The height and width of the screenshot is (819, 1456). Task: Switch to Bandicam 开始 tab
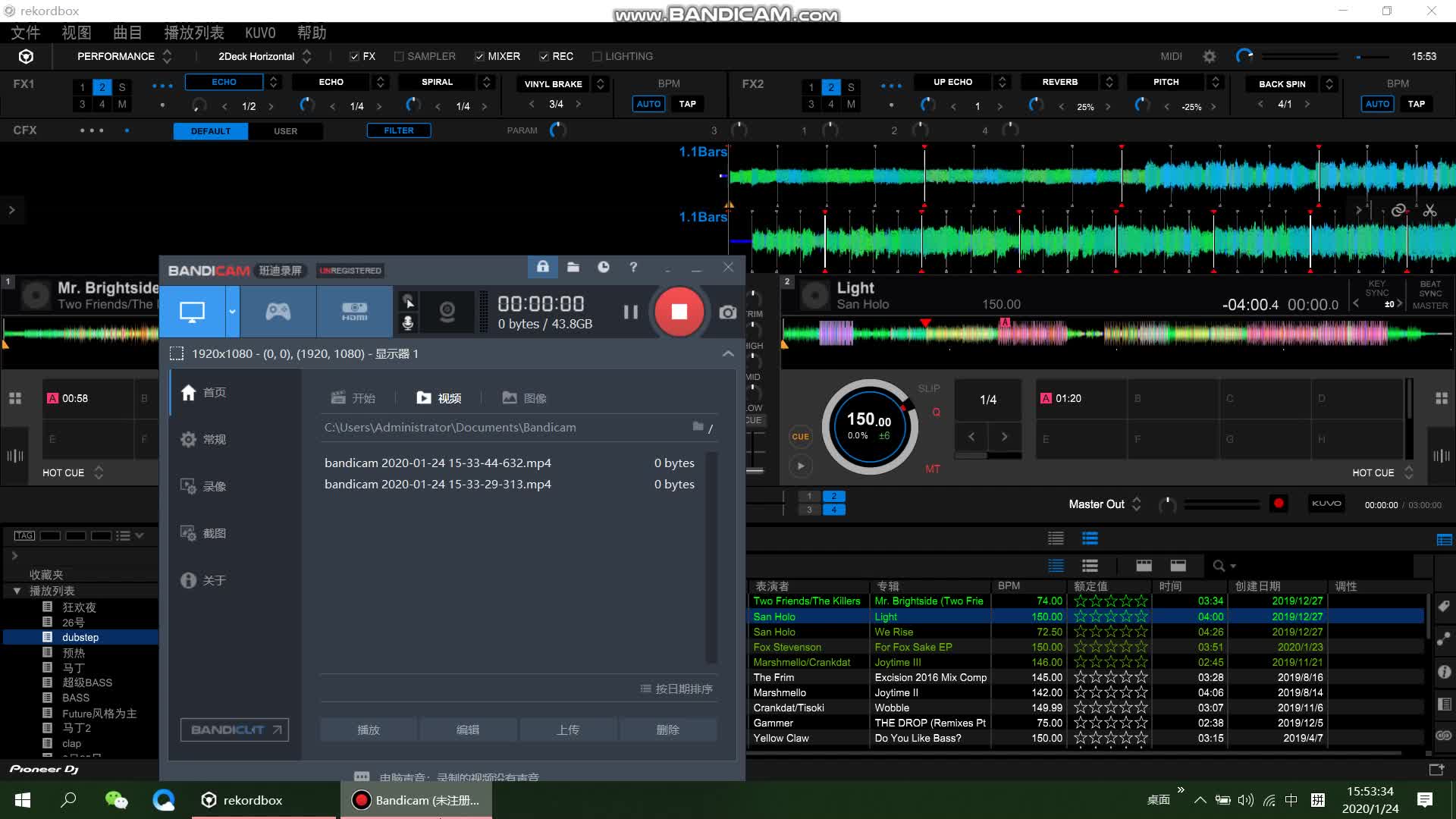tap(353, 398)
